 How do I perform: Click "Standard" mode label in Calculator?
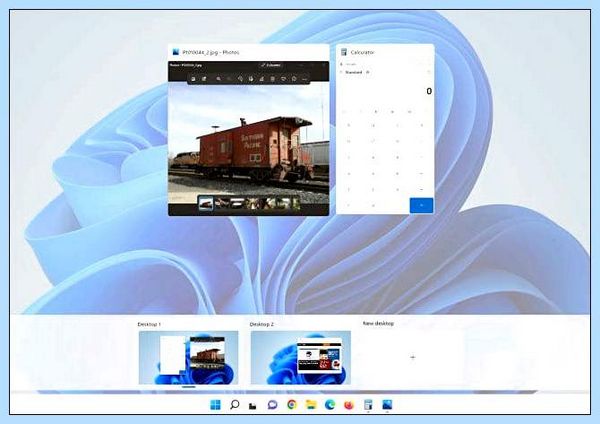[354, 72]
